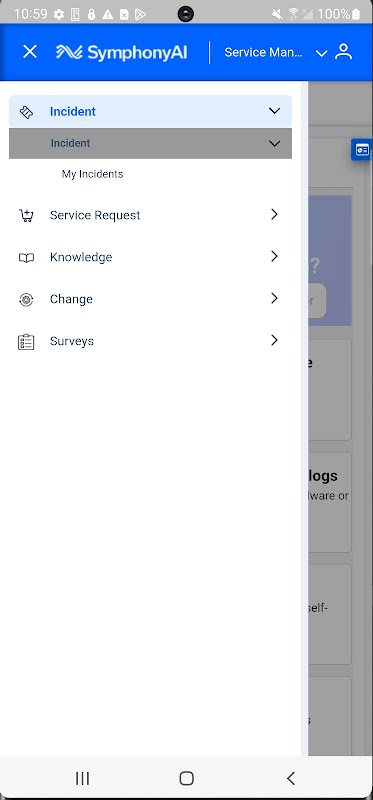Open the user profile icon

(x=343, y=52)
